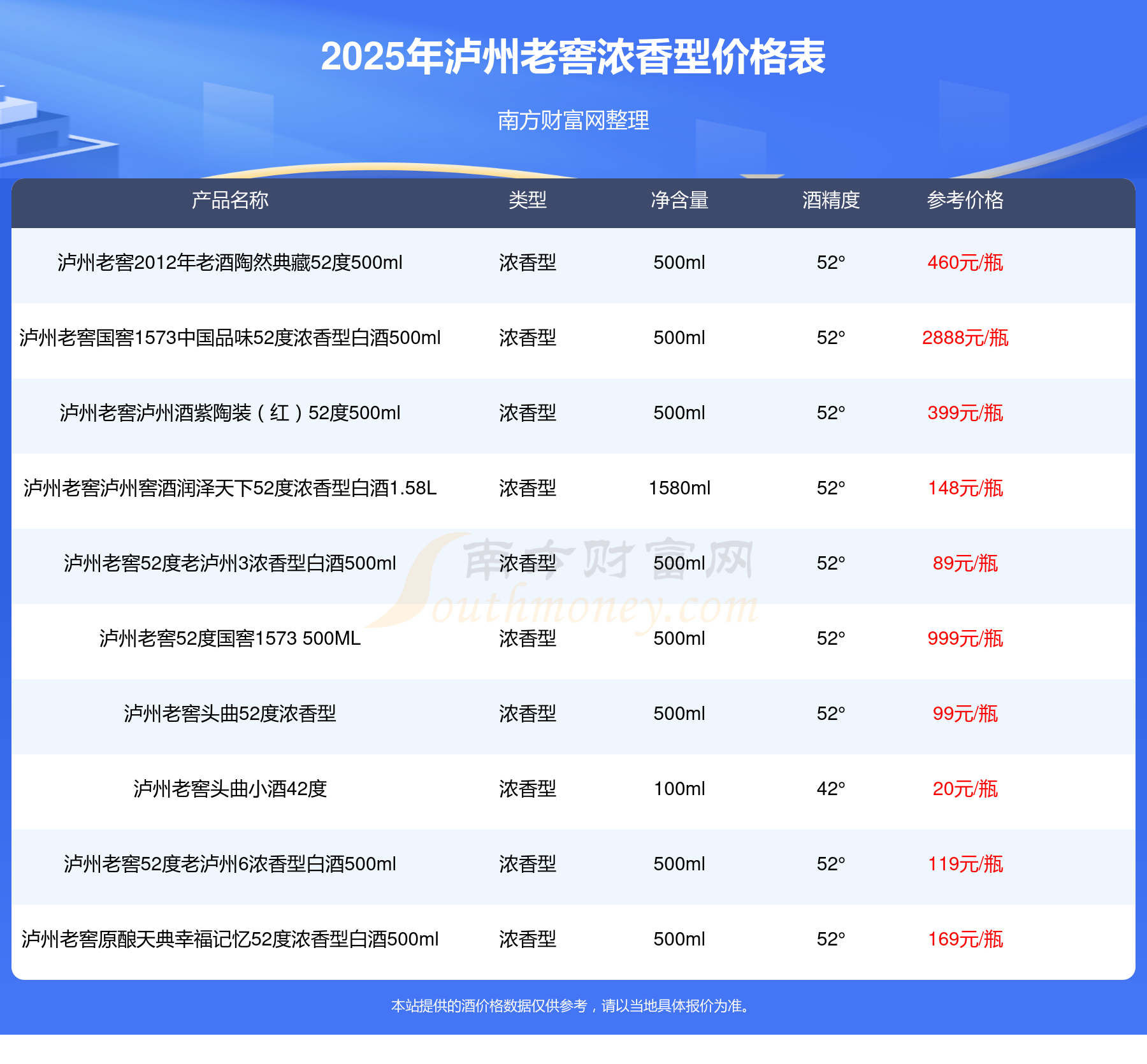The height and width of the screenshot is (1064, 1147).
Task: Click the 参考价格 column header
Action: [x=965, y=200]
